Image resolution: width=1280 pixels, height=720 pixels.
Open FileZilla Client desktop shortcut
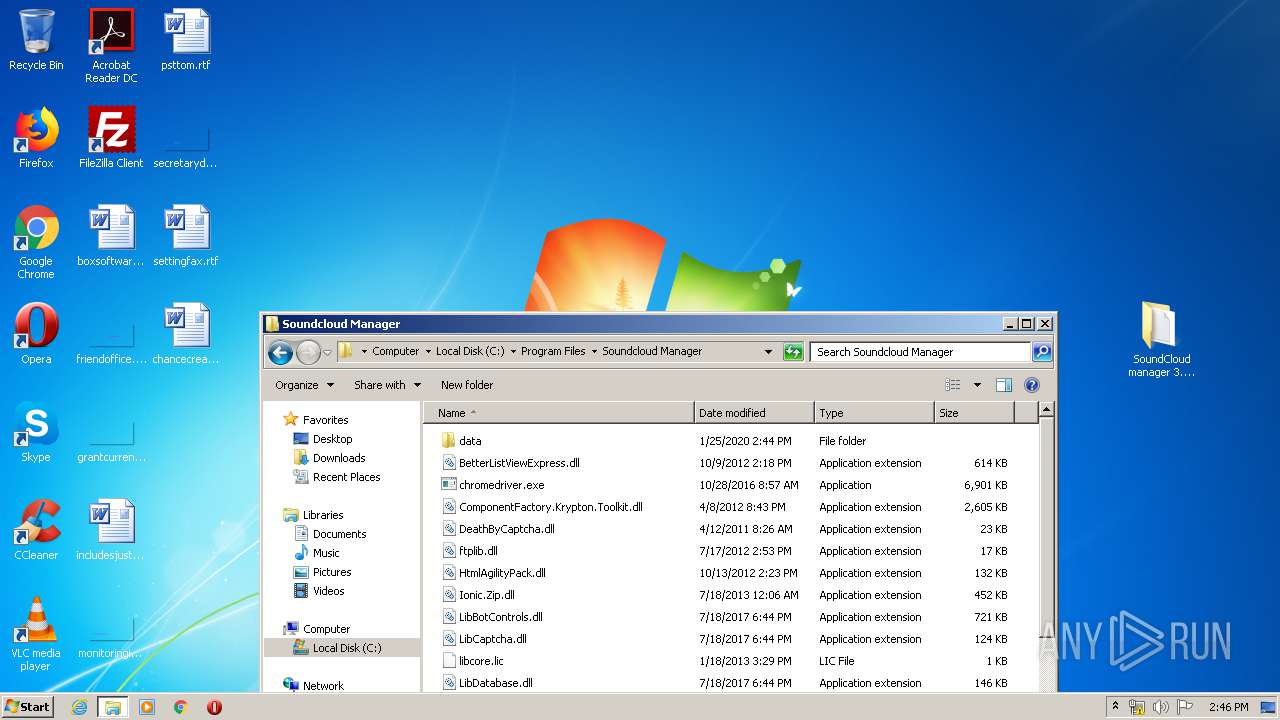click(x=111, y=138)
